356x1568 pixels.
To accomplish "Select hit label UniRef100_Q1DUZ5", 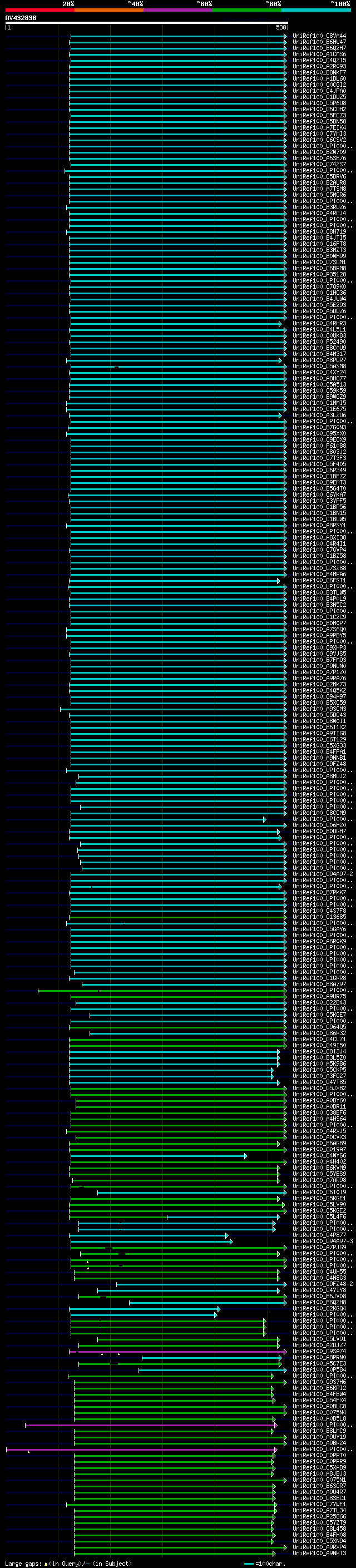I will coord(319,97).
